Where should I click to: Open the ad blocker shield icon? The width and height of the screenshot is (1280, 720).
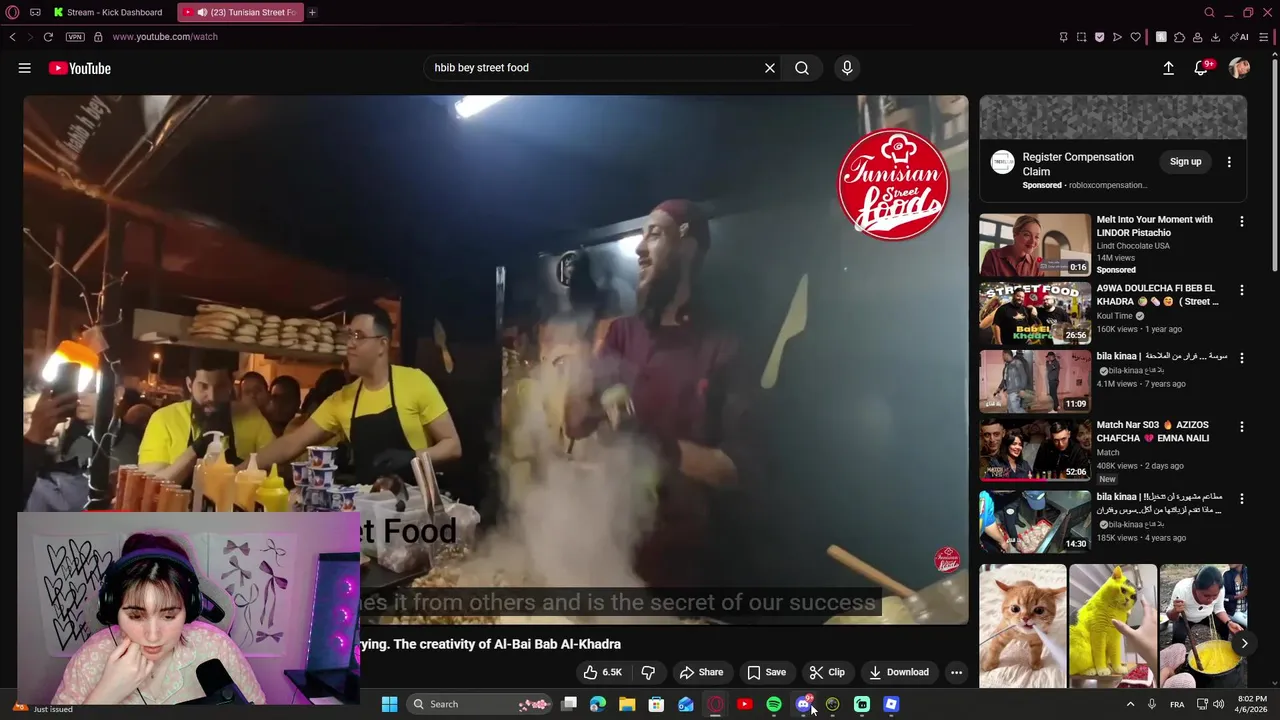1099,37
